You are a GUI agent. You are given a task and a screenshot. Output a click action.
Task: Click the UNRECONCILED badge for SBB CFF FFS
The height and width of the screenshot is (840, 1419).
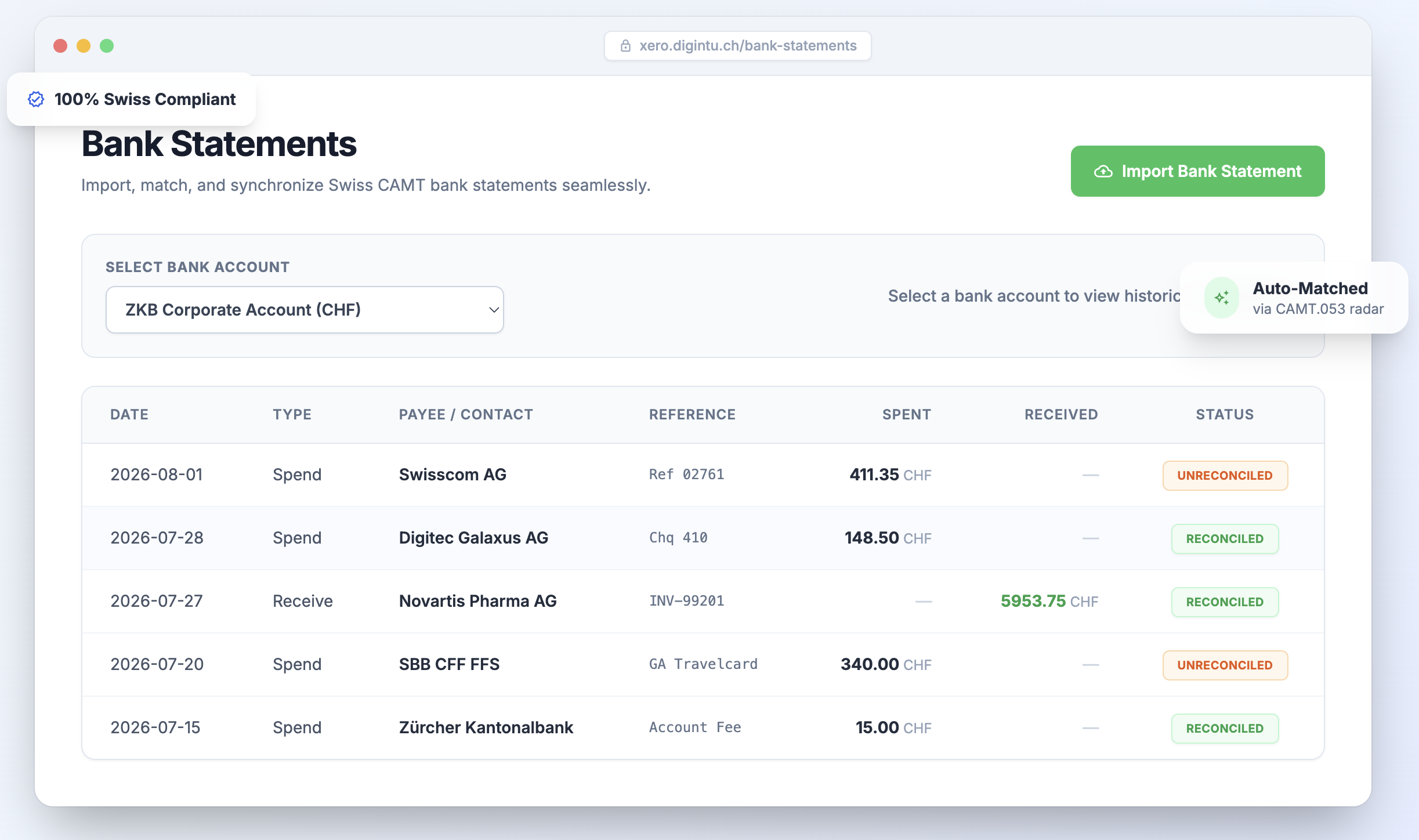coord(1225,665)
